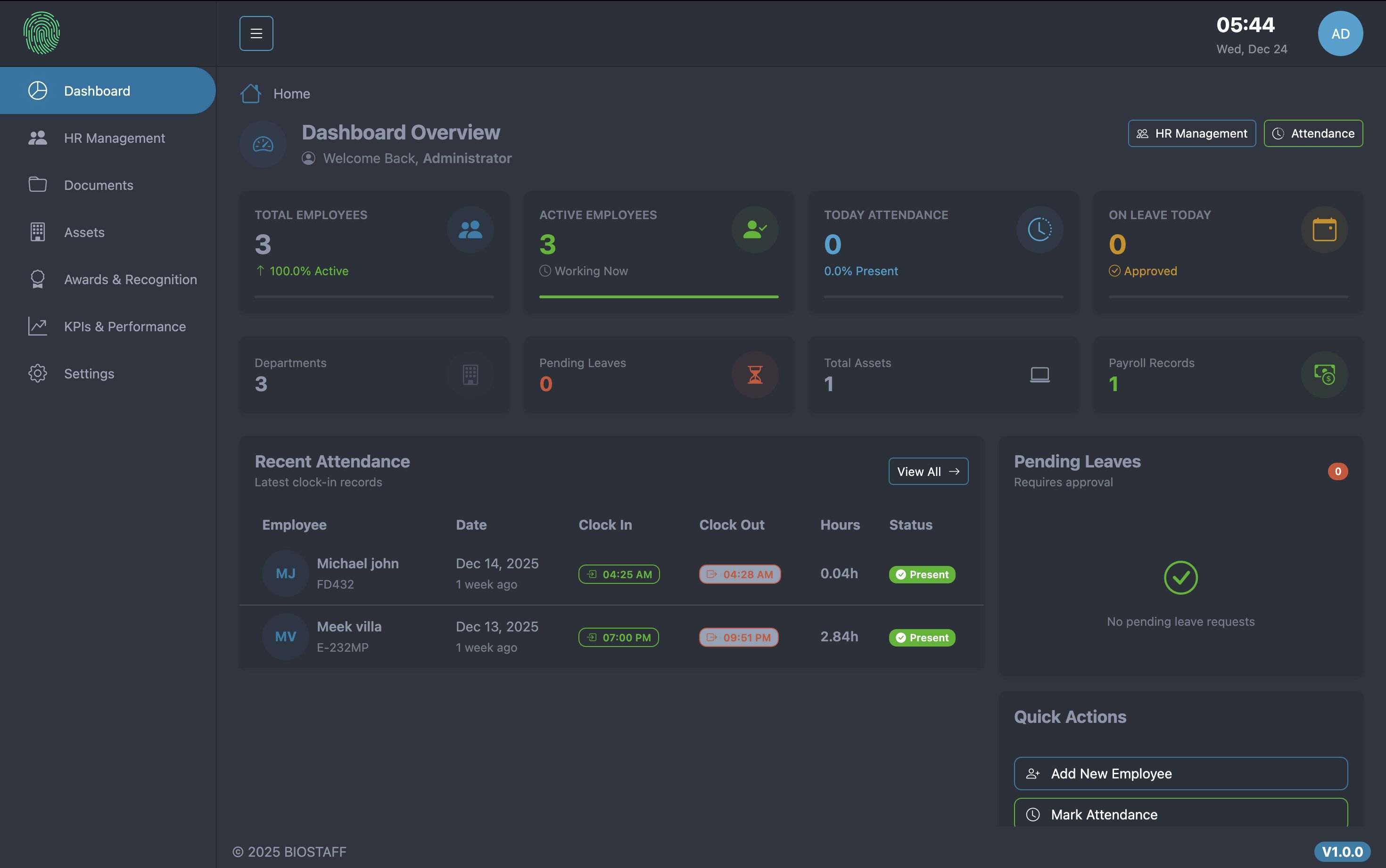This screenshot has width=1386, height=868.
Task: Select the Michael john attendance row avatar
Action: (x=285, y=573)
